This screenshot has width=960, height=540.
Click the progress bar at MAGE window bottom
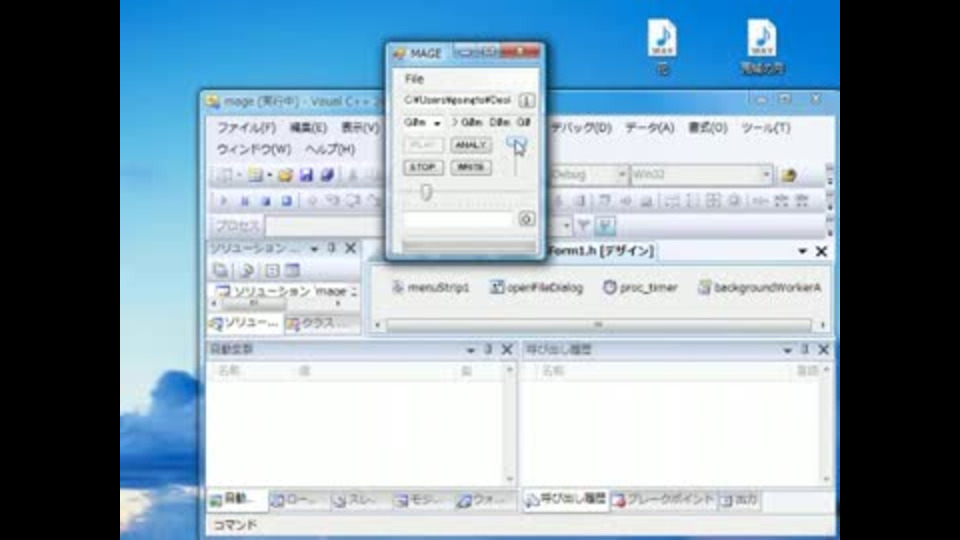pyautogui.click(x=469, y=246)
